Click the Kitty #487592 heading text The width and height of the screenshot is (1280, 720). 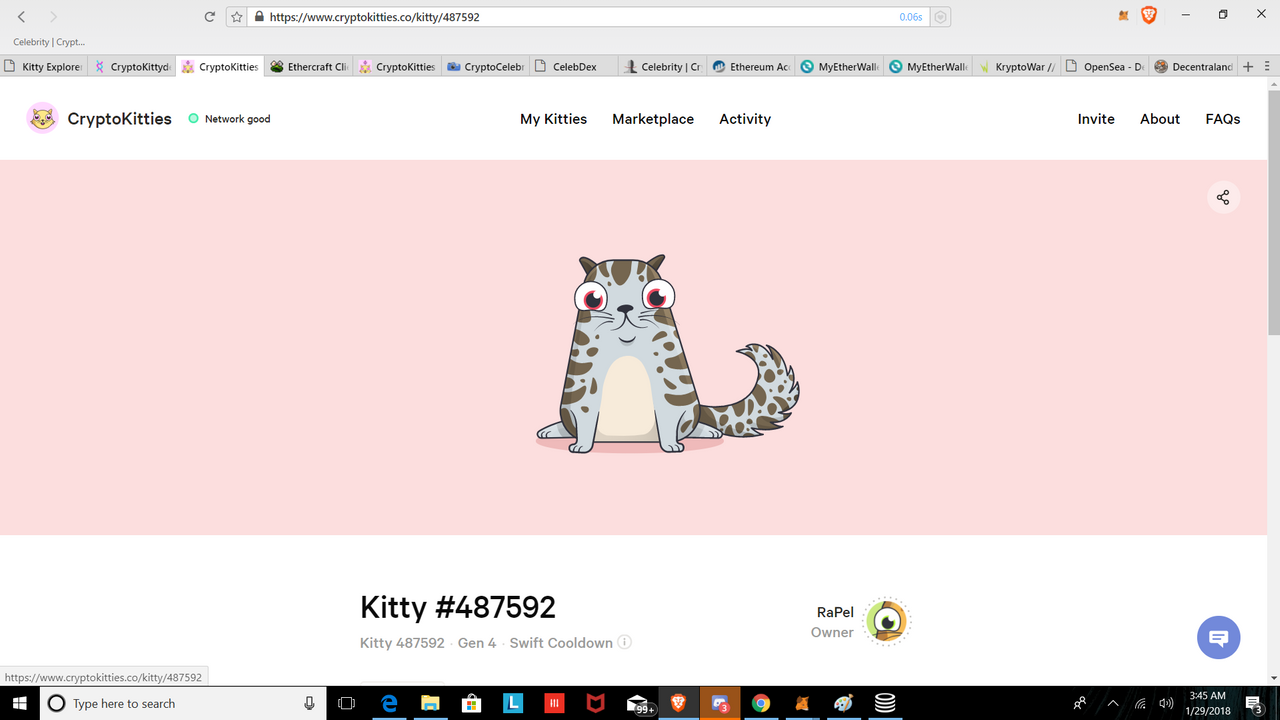tap(458, 606)
